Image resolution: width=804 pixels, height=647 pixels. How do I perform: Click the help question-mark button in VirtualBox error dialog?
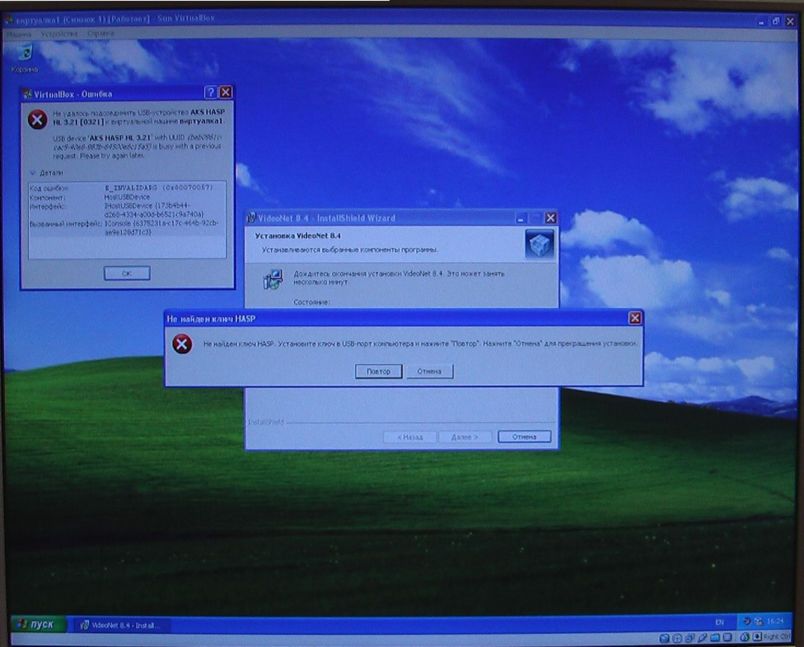[x=210, y=92]
